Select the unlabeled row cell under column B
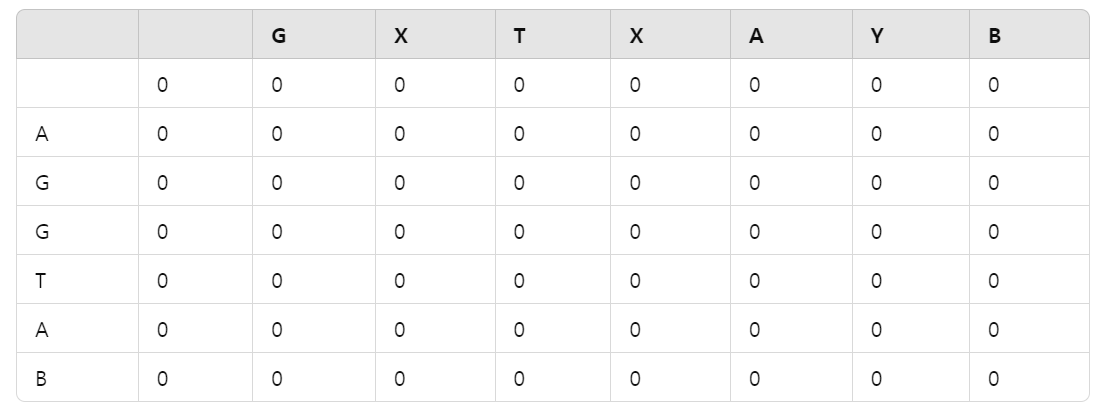 1030,84
